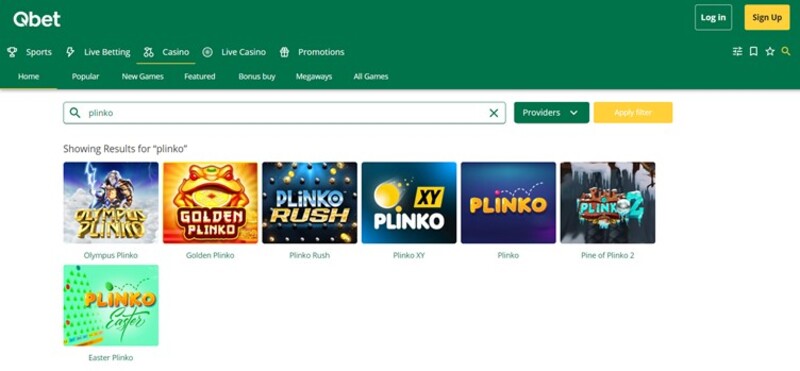This screenshot has width=800, height=371.
Task: Click the "Plinko" title under purple thumbnail
Action: pos(508,255)
